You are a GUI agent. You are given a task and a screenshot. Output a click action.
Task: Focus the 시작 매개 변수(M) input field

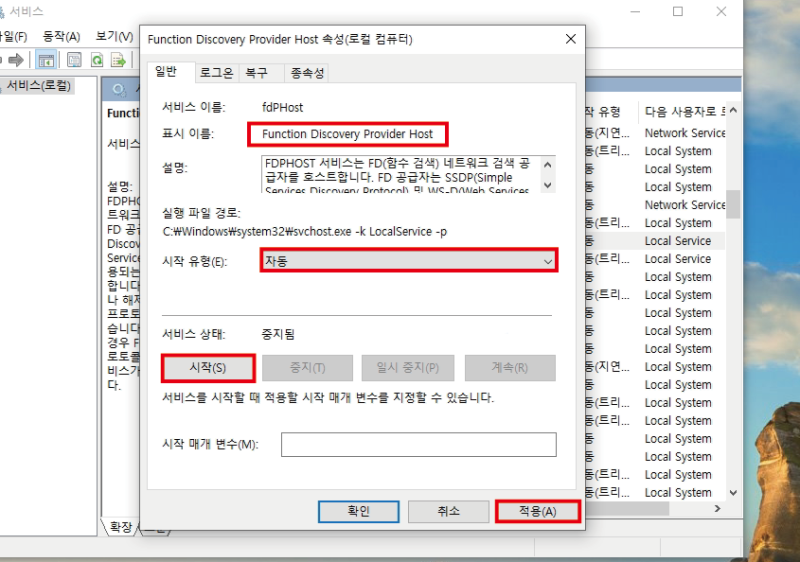click(418, 444)
